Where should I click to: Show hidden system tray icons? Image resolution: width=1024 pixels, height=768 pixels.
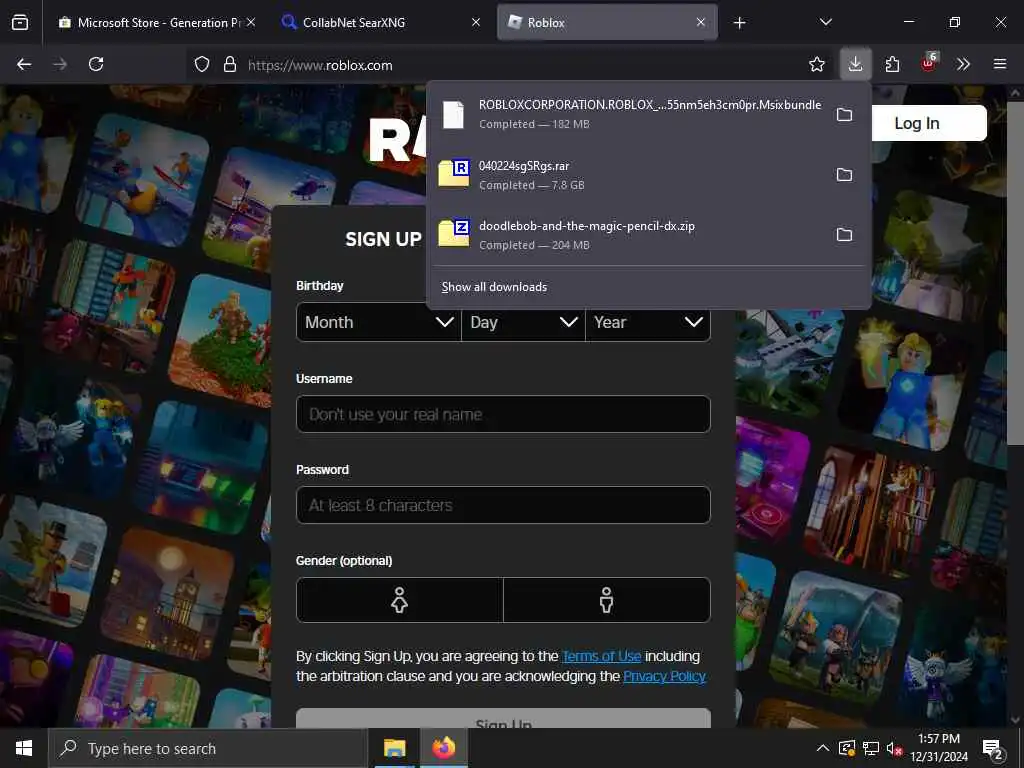[823, 748]
